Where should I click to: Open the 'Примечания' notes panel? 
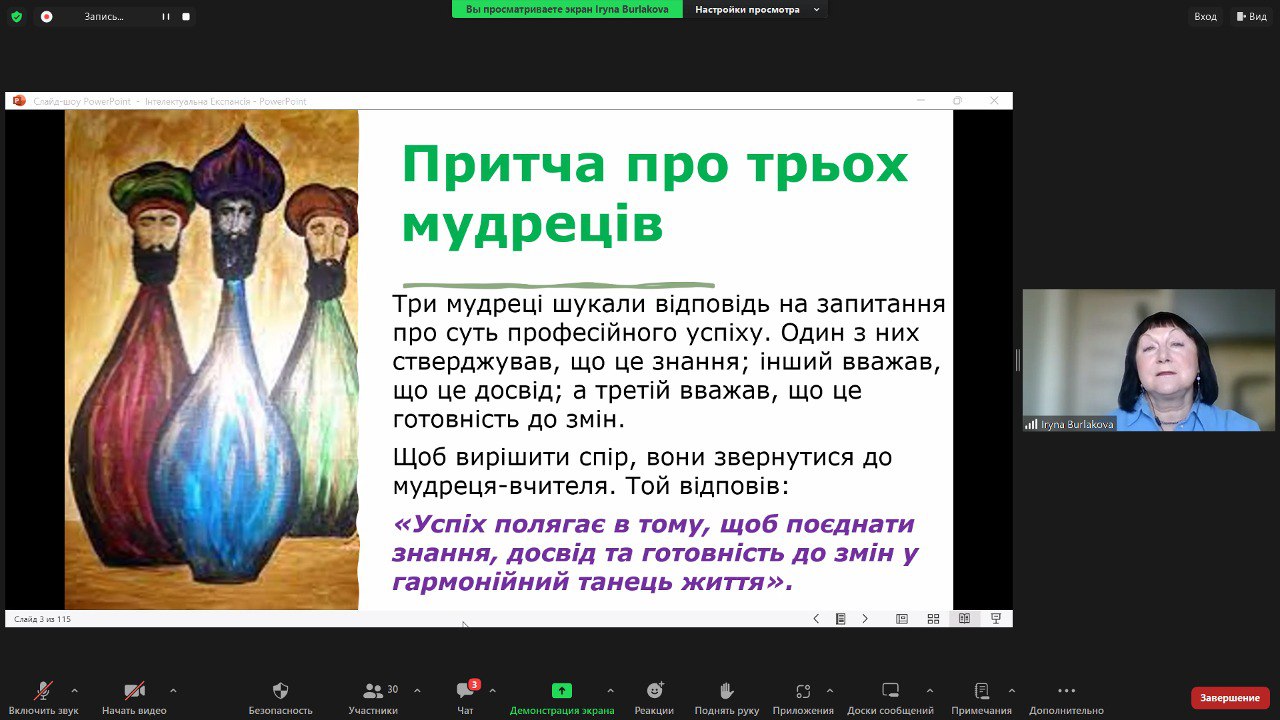(981, 698)
